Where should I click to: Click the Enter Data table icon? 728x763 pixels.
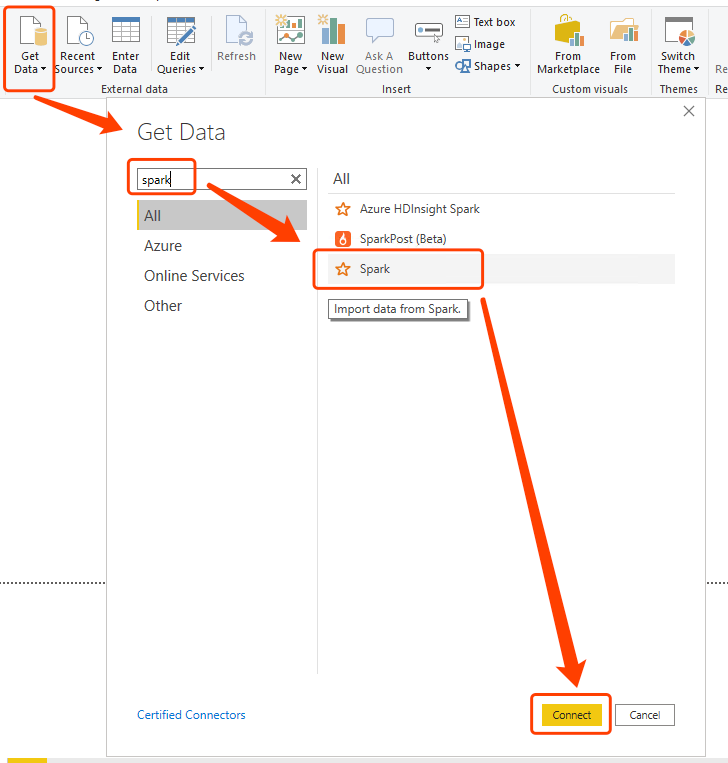[126, 30]
